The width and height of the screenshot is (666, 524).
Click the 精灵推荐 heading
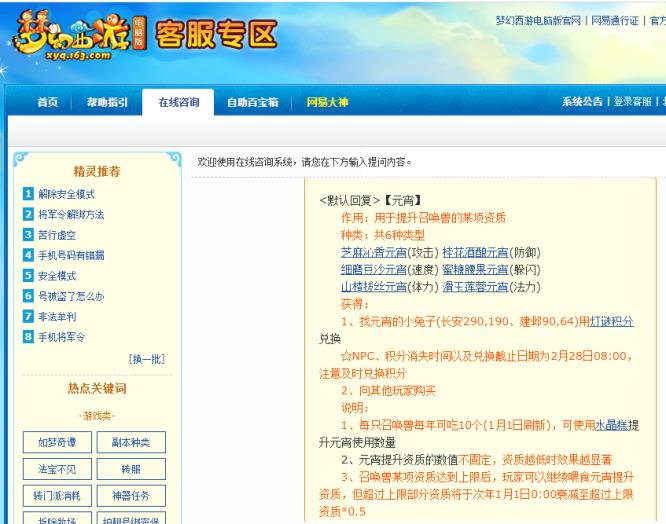click(97, 172)
